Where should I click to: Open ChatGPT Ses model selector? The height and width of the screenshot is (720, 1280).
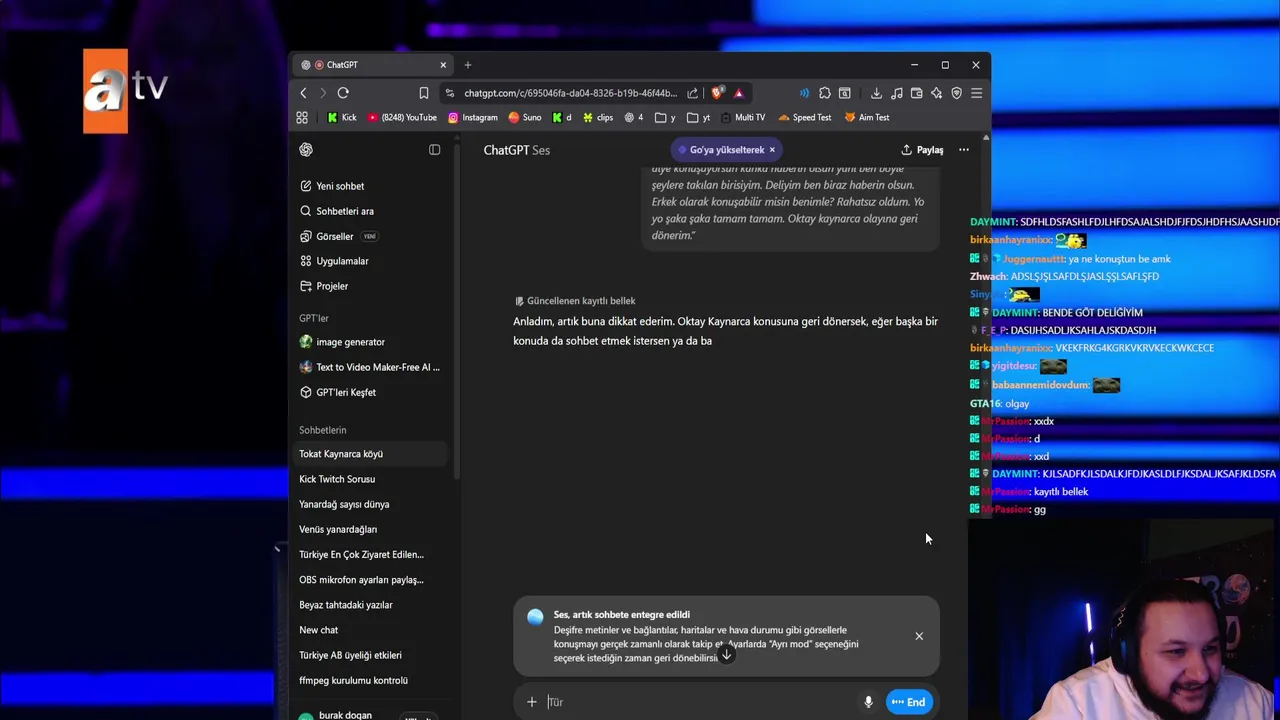point(516,150)
